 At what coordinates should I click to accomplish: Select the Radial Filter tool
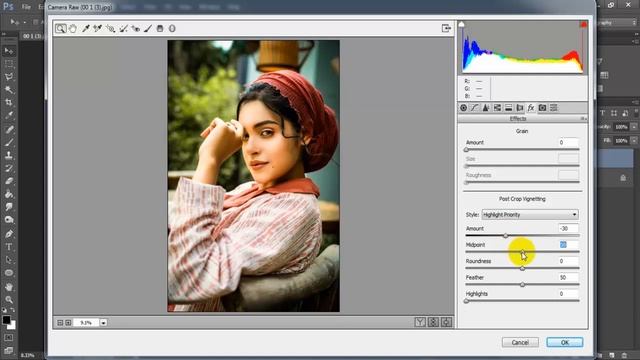[x=172, y=28]
